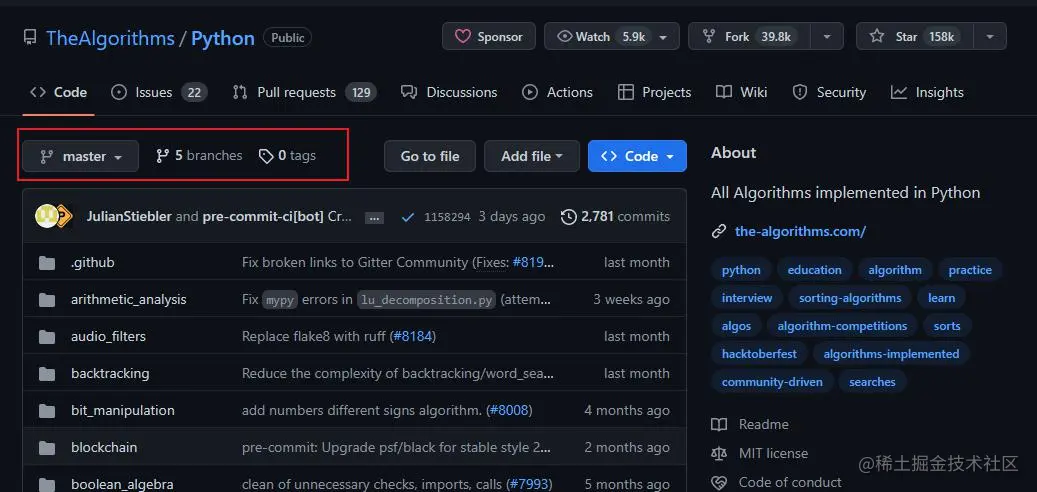Open the "Replace flake8 with ruff" commit message
The height and width of the screenshot is (492, 1037).
(313, 337)
